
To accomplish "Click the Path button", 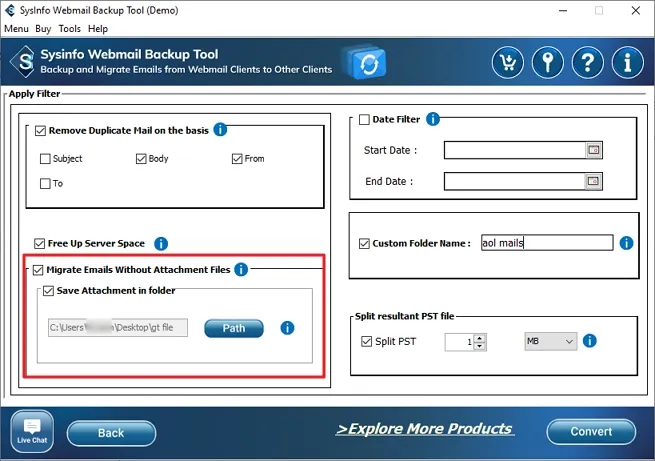I will pos(234,328).
